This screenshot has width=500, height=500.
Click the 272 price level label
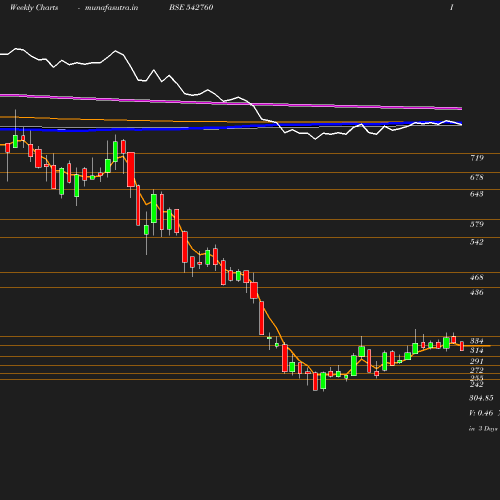tap(477, 370)
